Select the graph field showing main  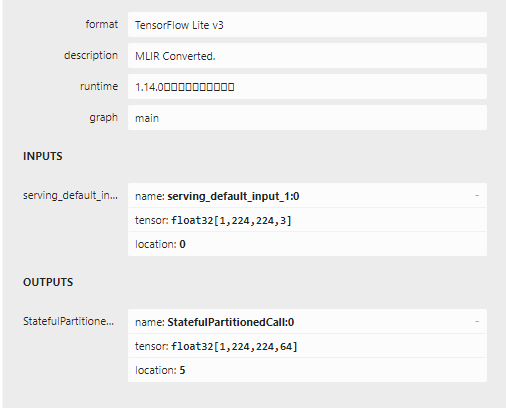click(307, 118)
